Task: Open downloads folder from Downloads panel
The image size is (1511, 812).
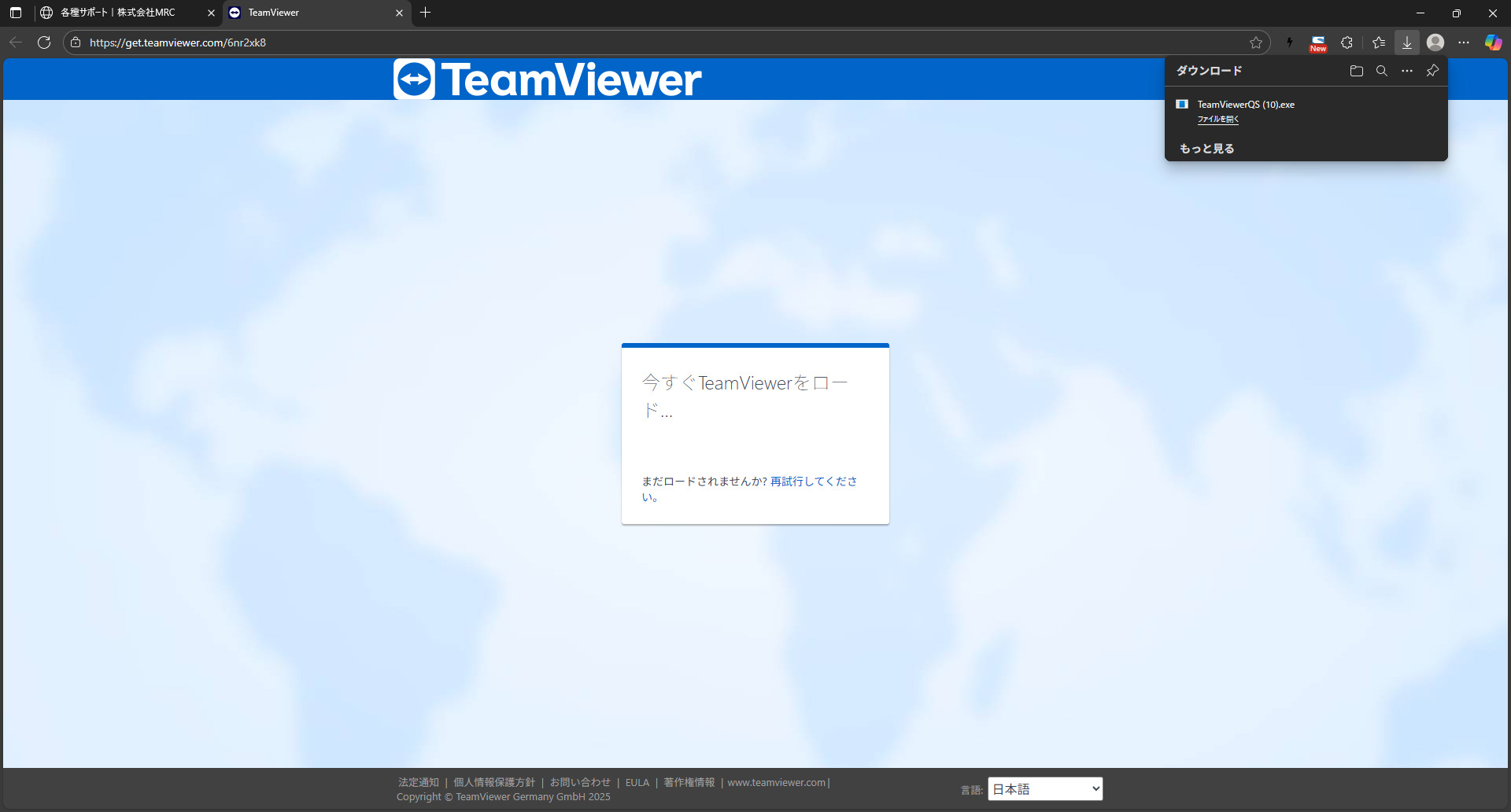Action: click(1356, 71)
